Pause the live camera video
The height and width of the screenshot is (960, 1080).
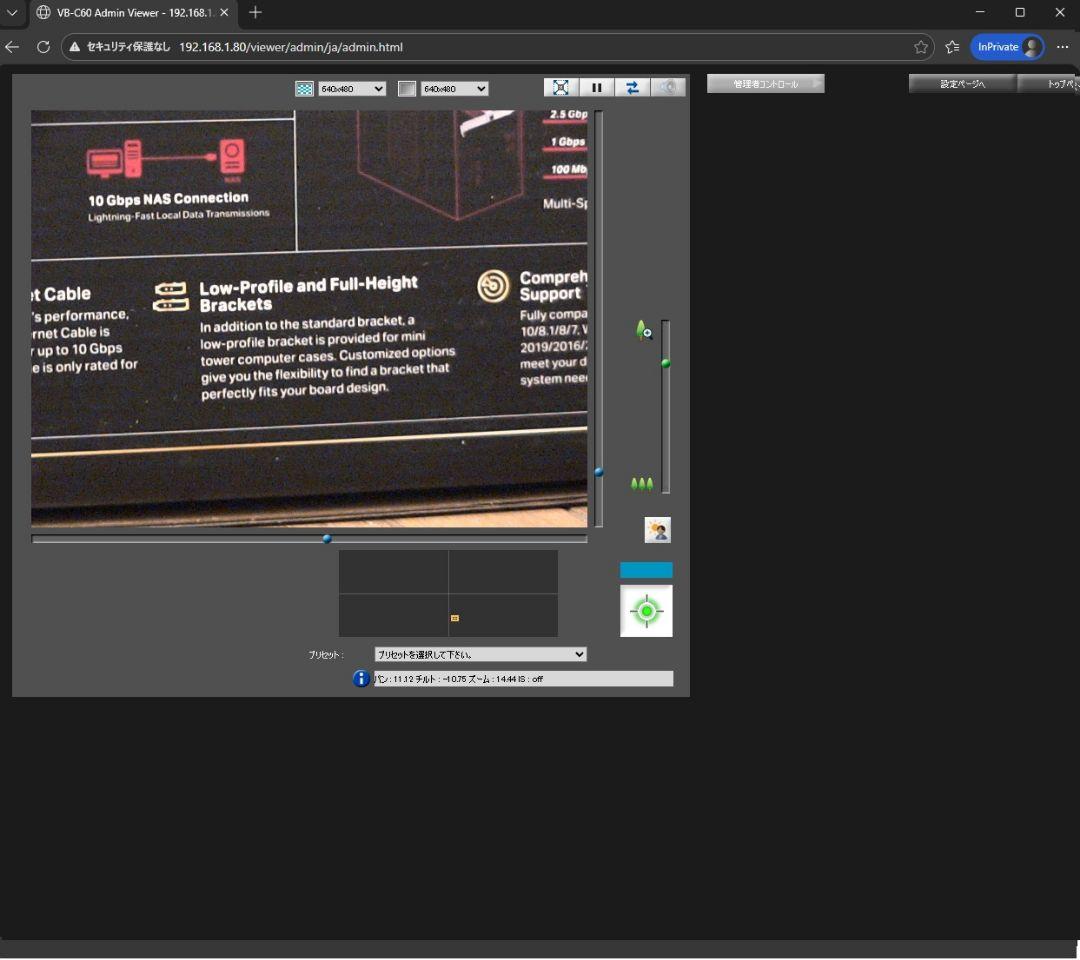(597, 88)
